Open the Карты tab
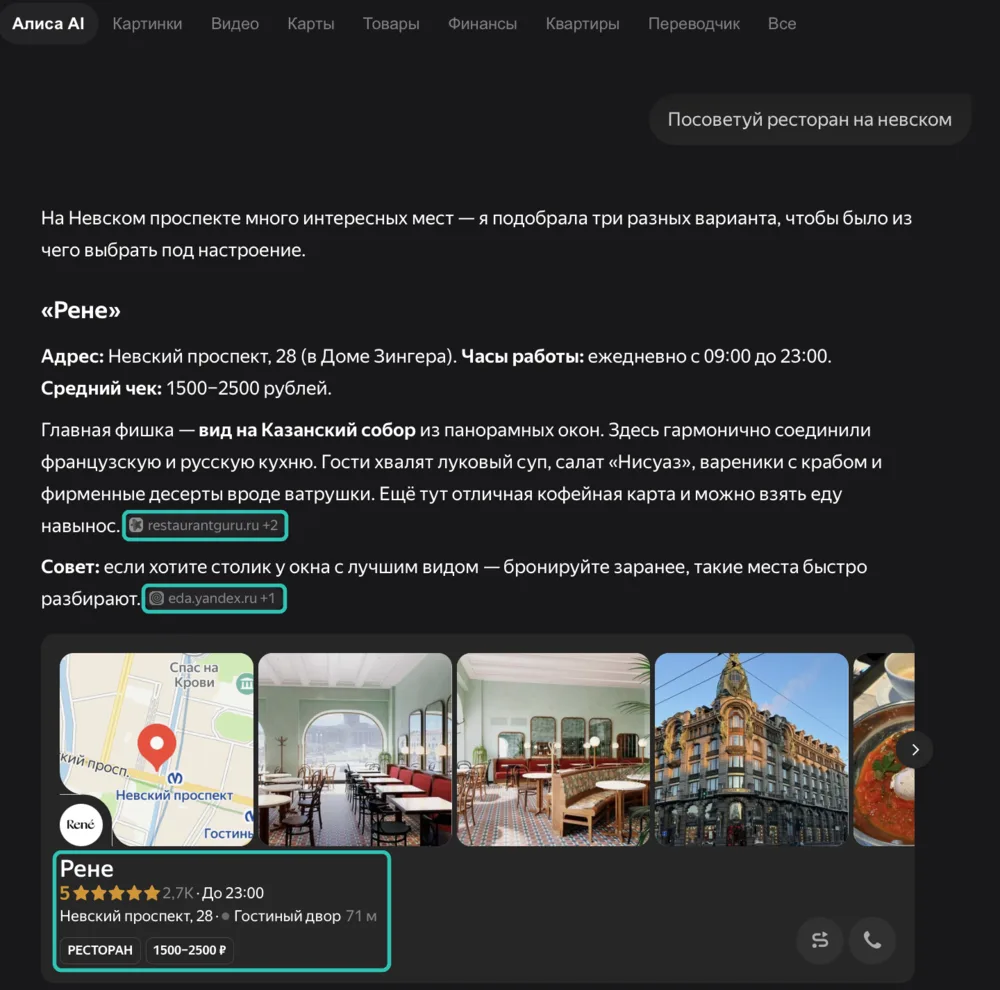 click(x=311, y=24)
